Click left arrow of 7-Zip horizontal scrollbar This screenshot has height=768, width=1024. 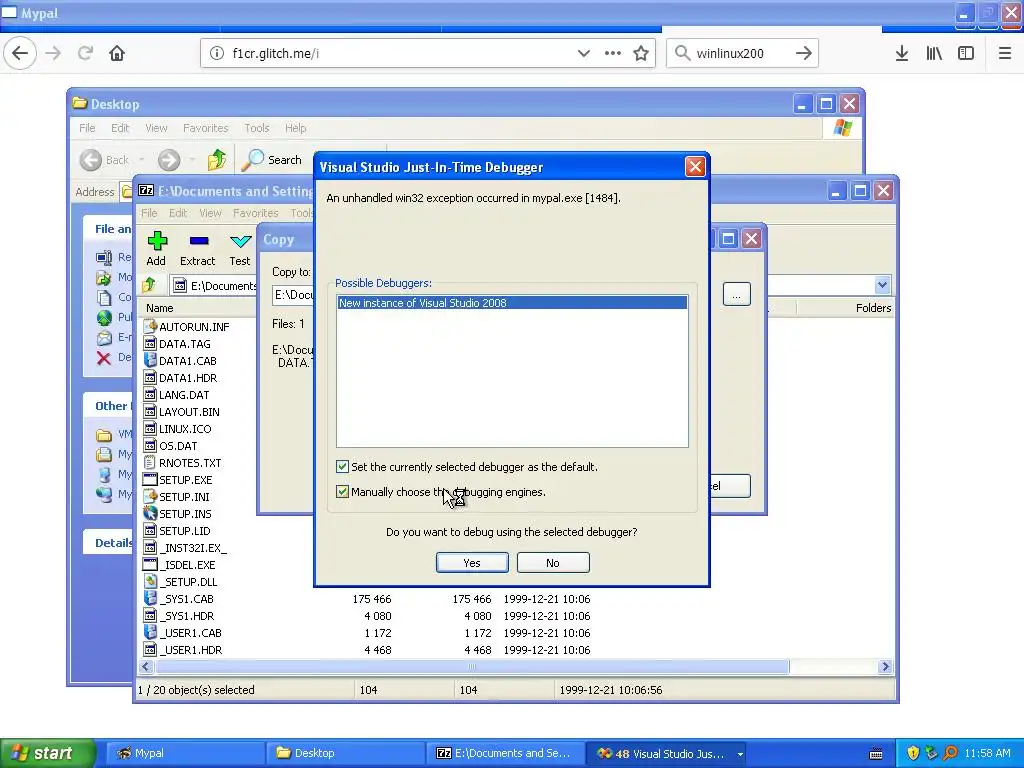146,667
